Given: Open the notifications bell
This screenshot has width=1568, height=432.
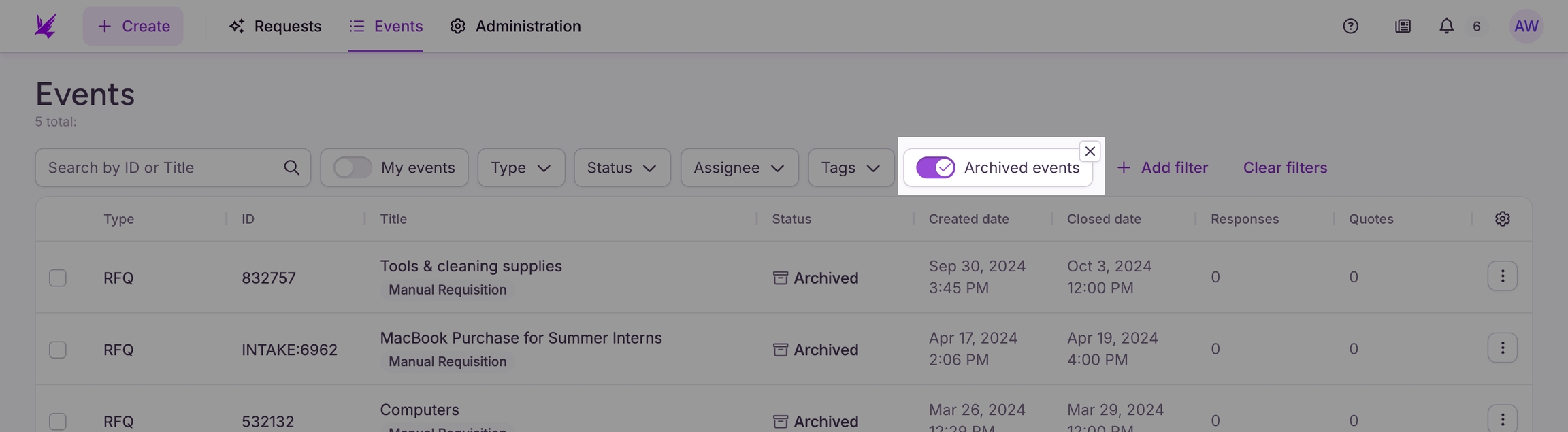Looking at the screenshot, I should tap(1446, 26).
